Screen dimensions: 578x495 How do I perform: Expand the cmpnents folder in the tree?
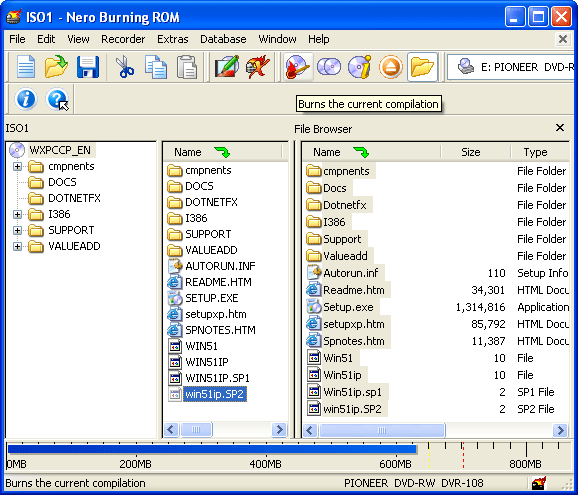tap(17, 167)
